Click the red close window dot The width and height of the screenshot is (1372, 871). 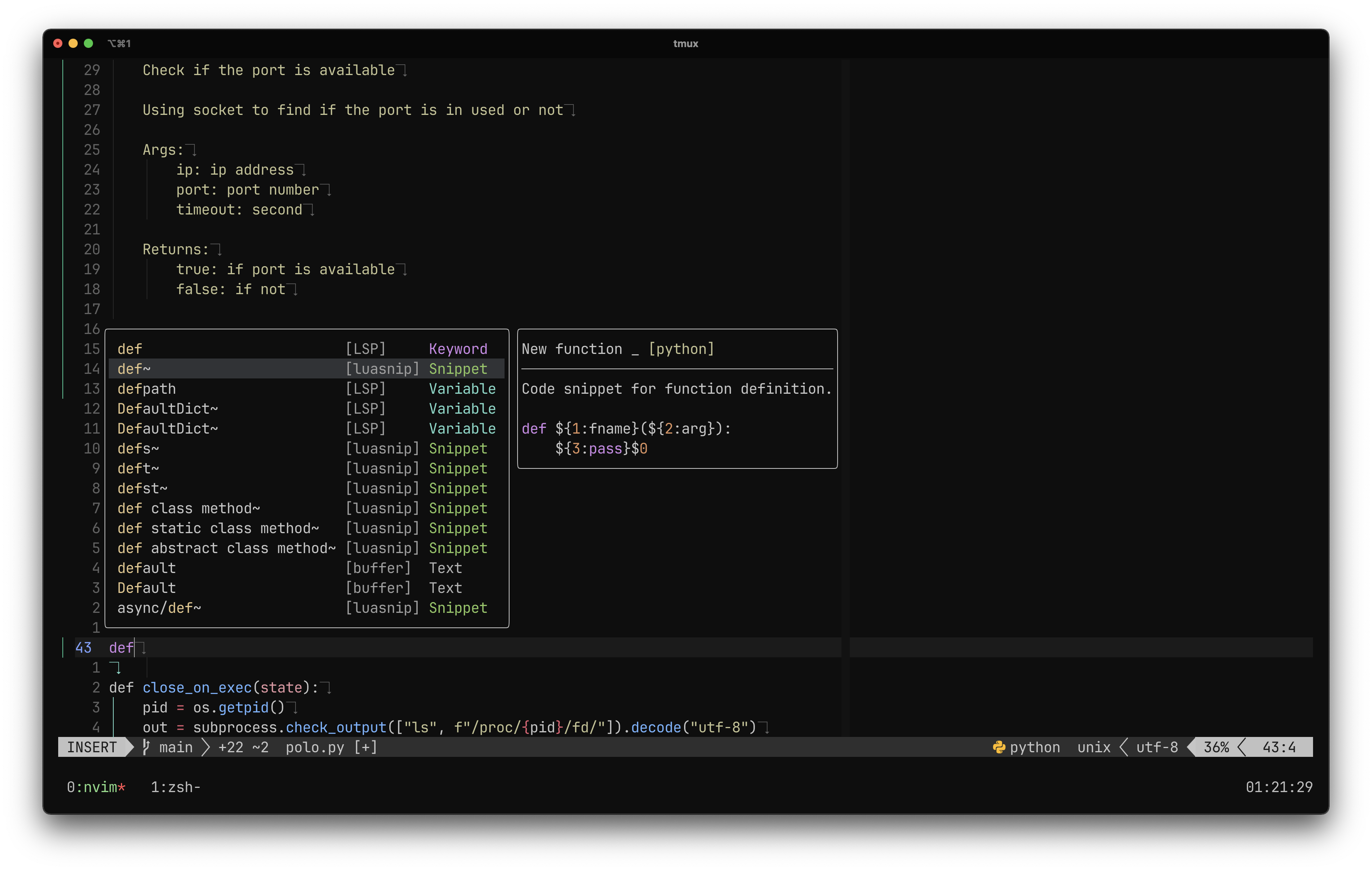(57, 43)
